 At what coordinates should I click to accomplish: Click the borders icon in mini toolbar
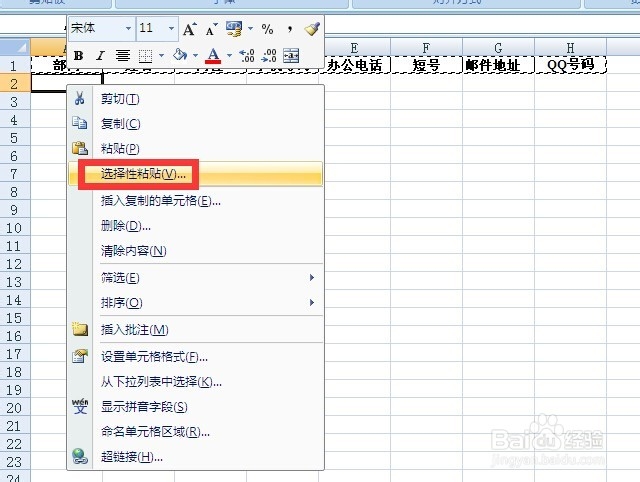click(145, 55)
